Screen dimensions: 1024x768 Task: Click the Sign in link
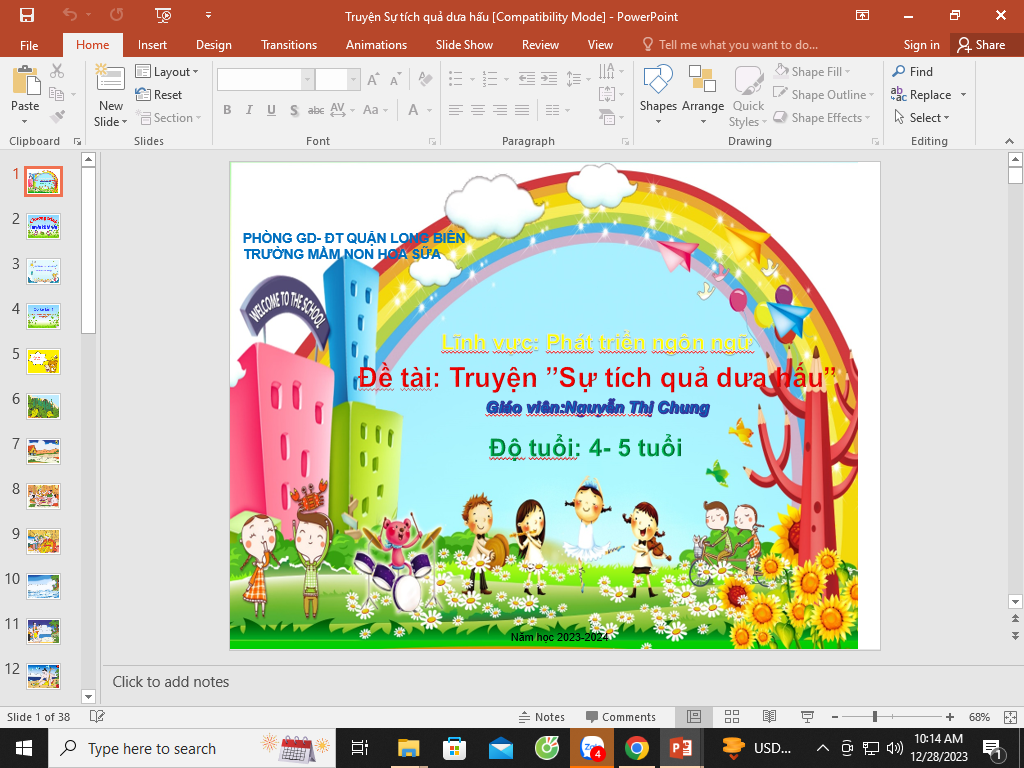(x=921, y=45)
